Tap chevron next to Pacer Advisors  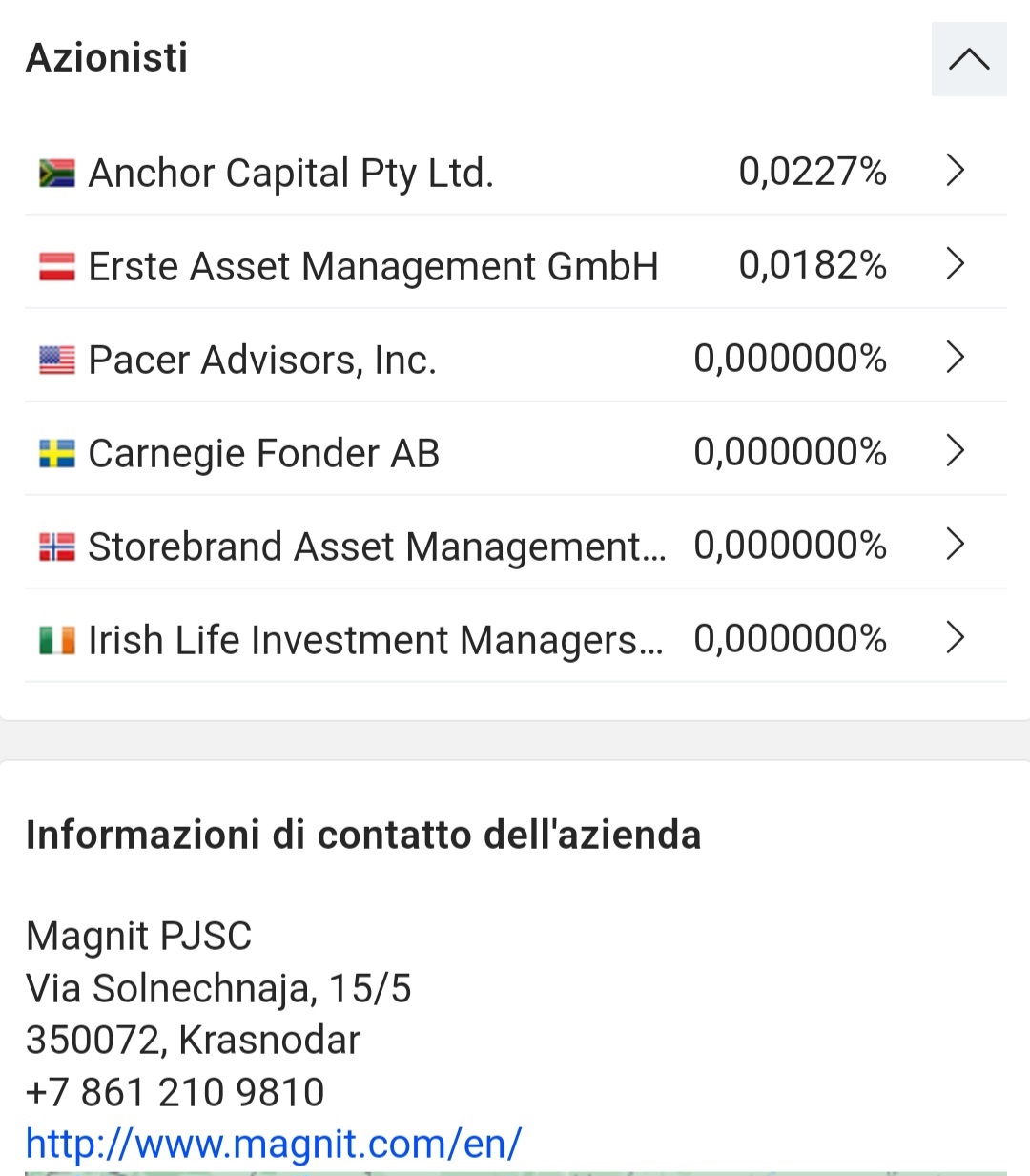point(955,358)
